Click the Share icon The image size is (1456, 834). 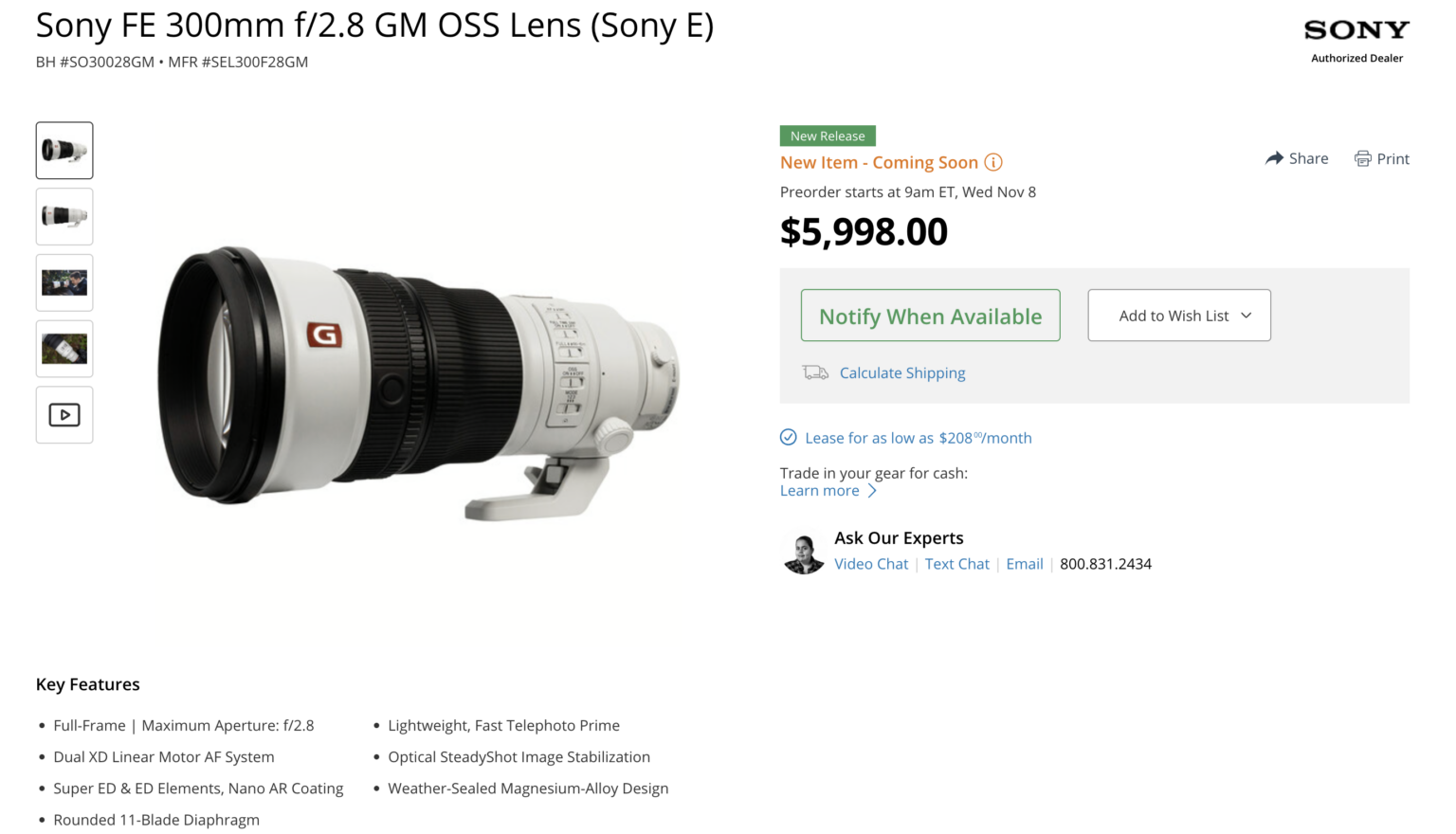click(x=1274, y=158)
